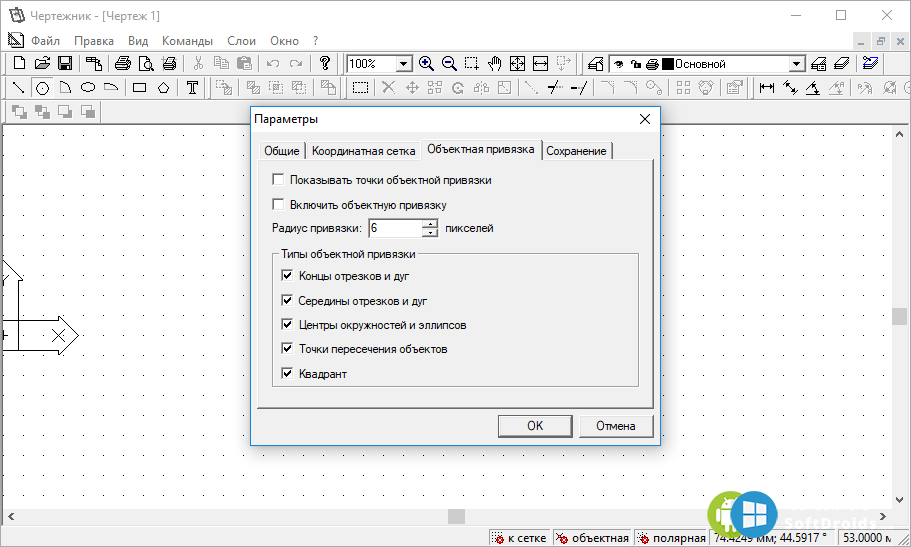
Task: Save the drawing with the floppy icon
Action: pos(64,63)
